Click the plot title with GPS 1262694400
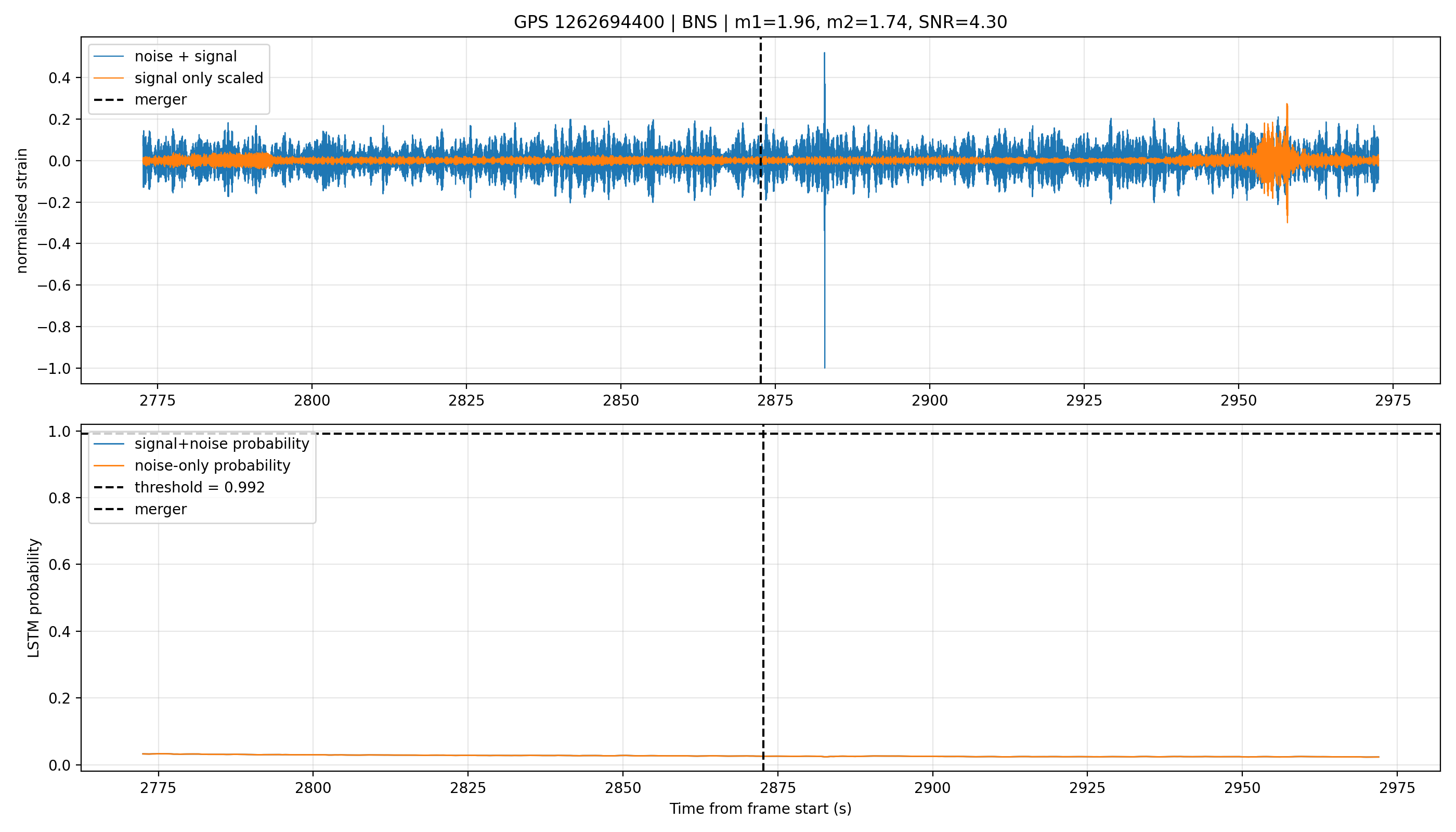Screen dimensions: 1456x832 pos(760,22)
